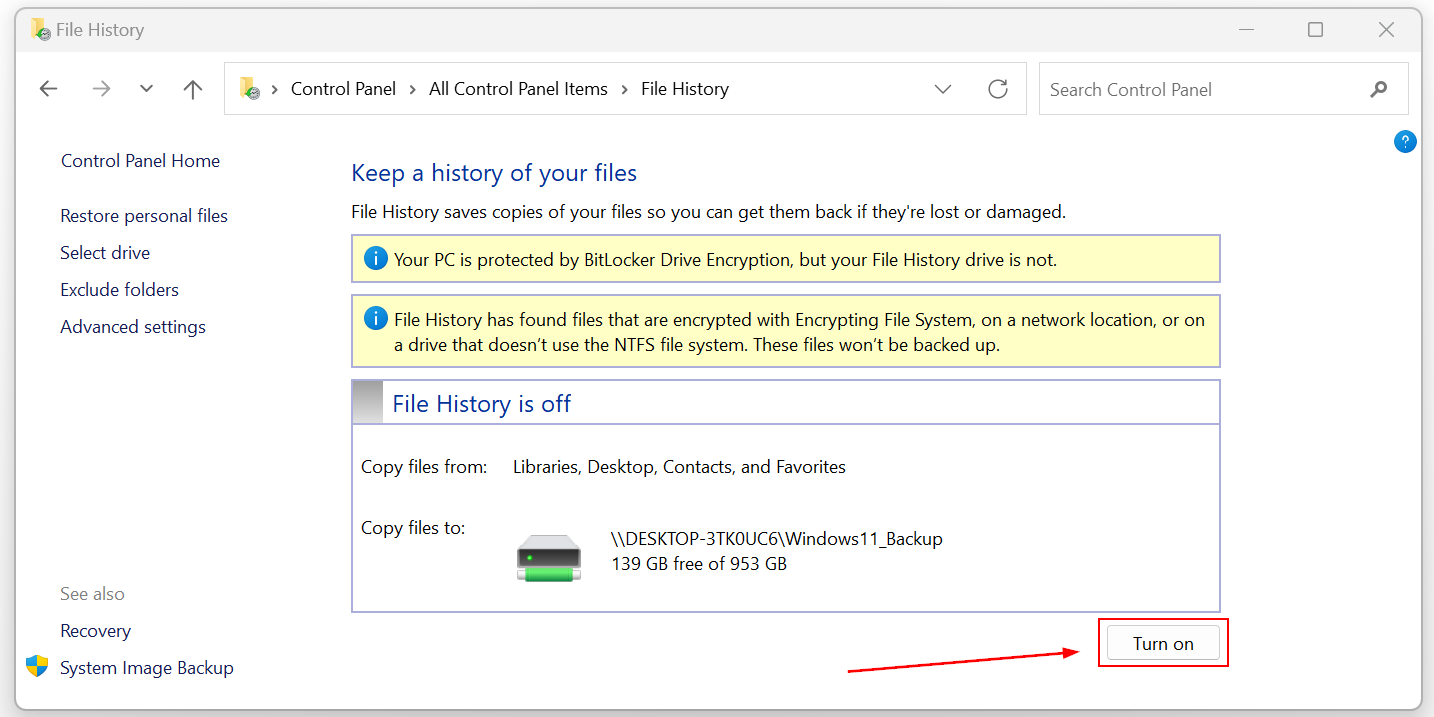Click the "139 GB free of 953 GB" text
Image resolution: width=1434 pixels, height=717 pixels.
point(699,564)
